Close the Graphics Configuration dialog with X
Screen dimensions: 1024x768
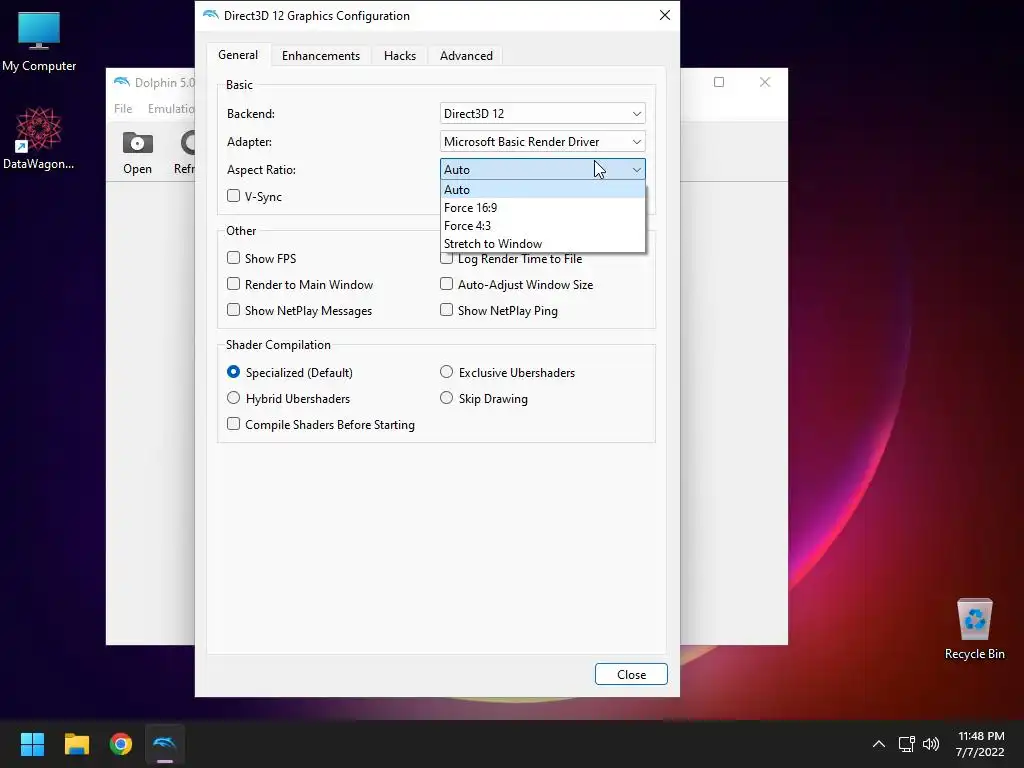[x=665, y=15]
